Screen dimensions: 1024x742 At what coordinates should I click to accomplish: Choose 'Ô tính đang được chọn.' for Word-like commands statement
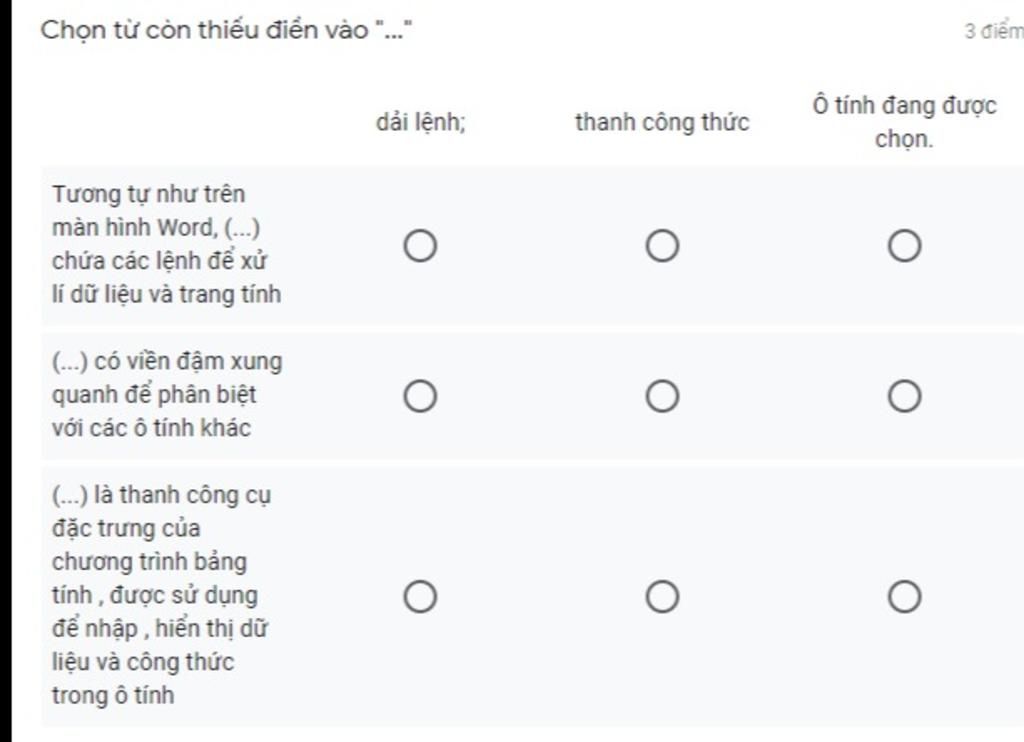tap(904, 245)
